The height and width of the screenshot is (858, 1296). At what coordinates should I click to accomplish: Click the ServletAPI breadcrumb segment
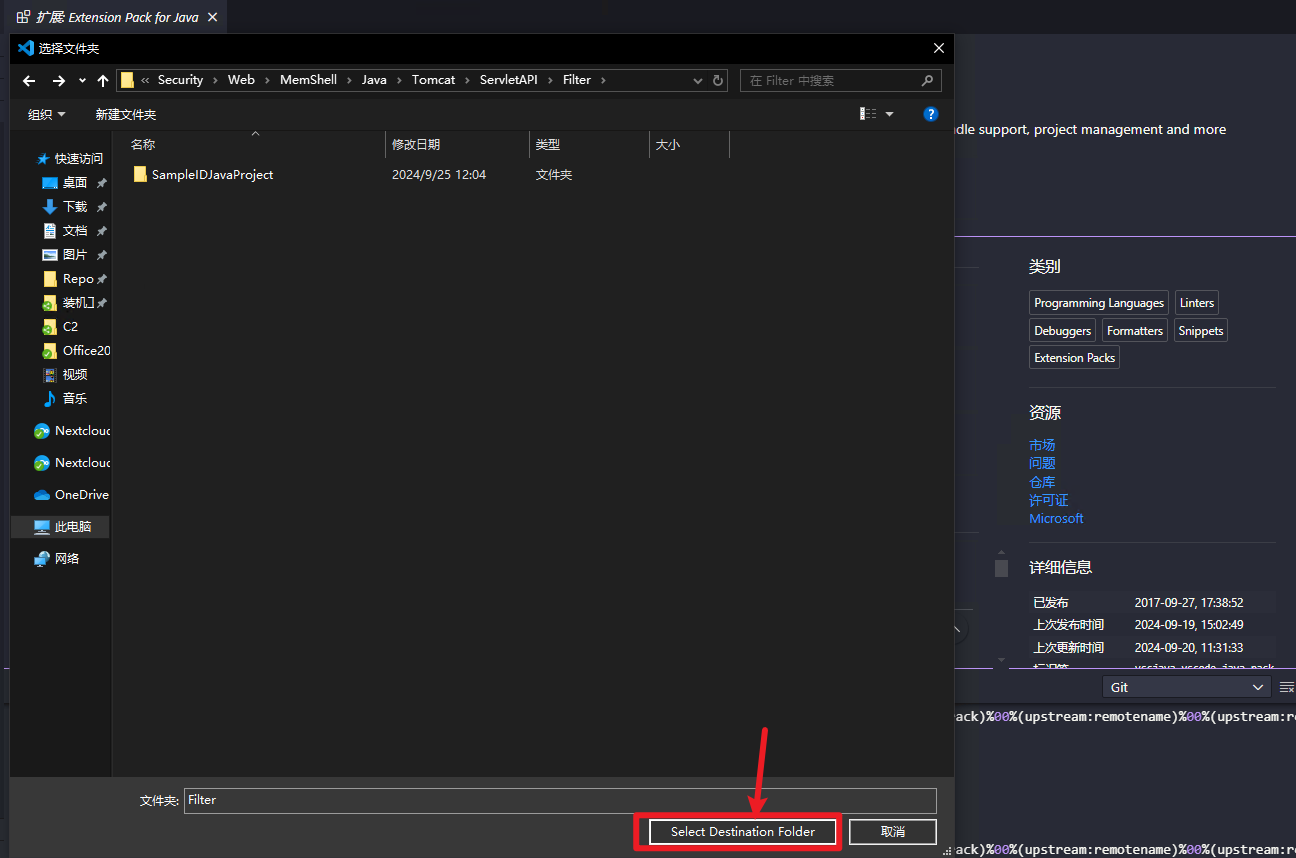pos(508,80)
